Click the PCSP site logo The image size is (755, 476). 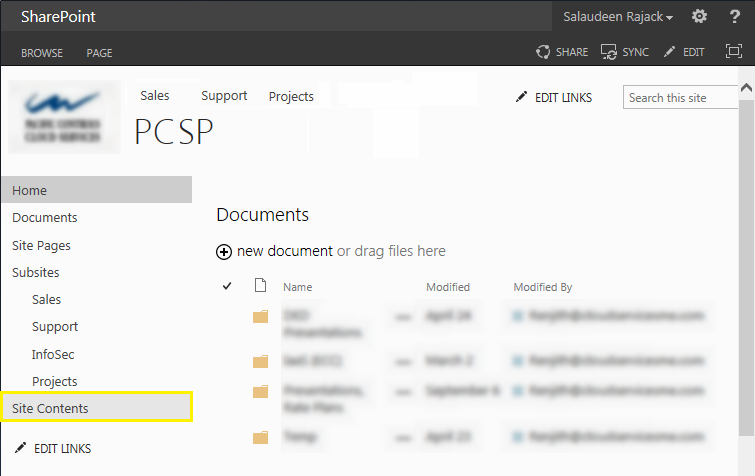click(64, 116)
